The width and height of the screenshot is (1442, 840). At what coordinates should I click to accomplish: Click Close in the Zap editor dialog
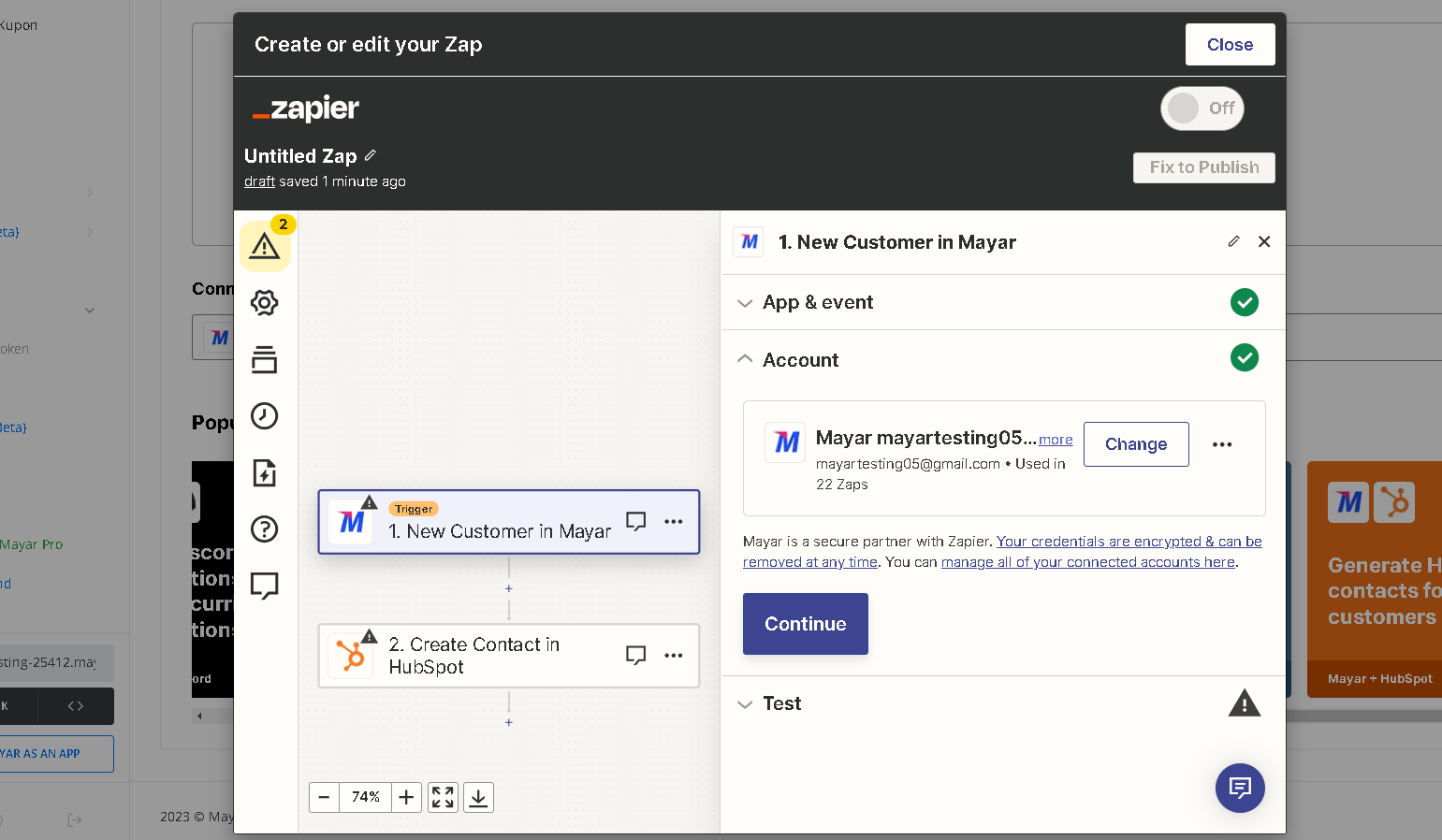pyautogui.click(x=1230, y=44)
